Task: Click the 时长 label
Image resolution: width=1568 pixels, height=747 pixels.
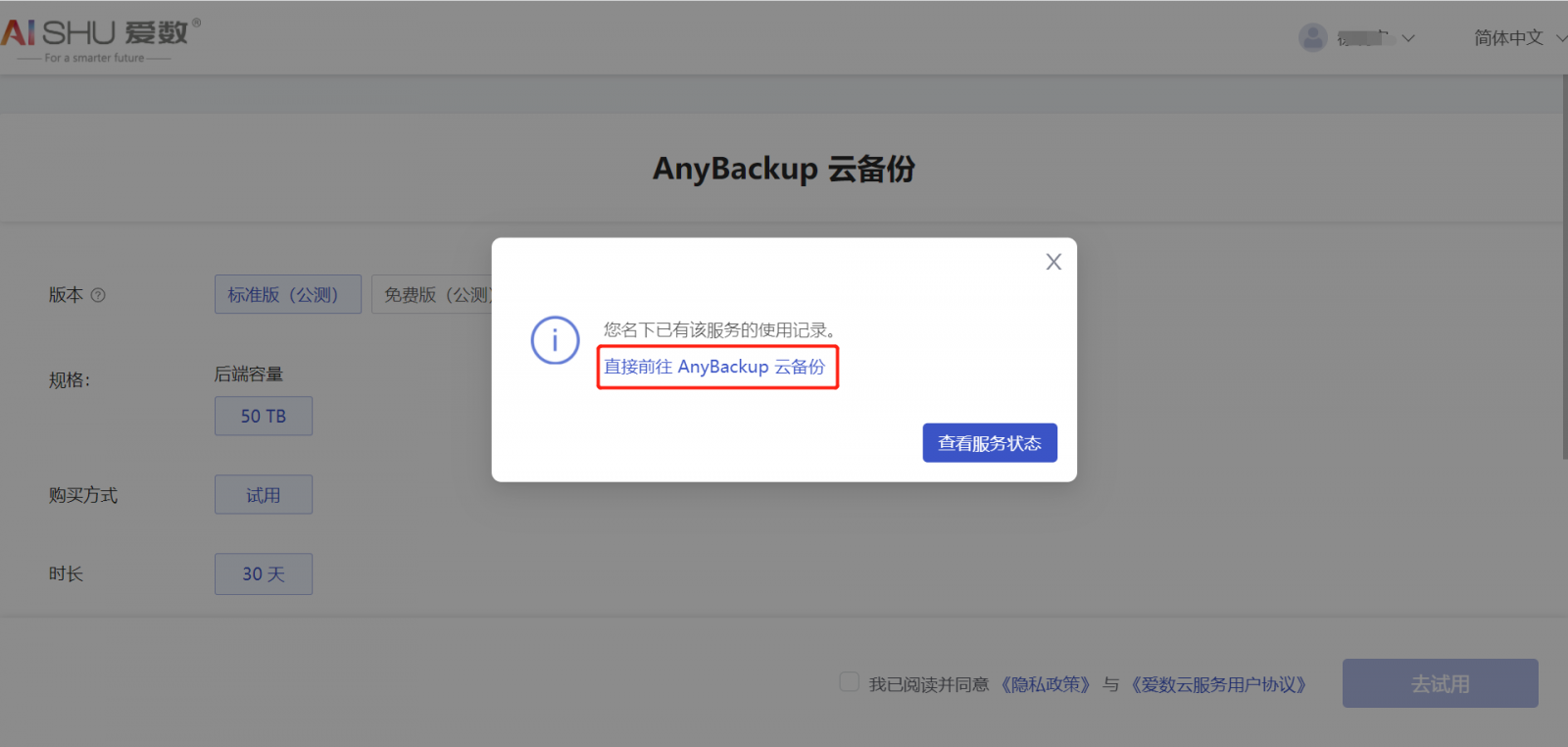Action: (x=67, y=573)
